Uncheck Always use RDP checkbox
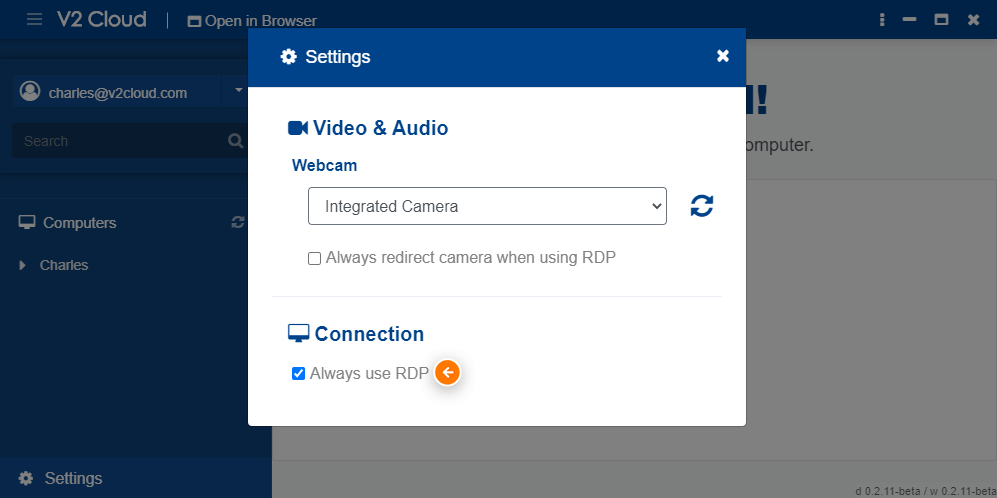997x498 pixels. [x=298, y=373]
